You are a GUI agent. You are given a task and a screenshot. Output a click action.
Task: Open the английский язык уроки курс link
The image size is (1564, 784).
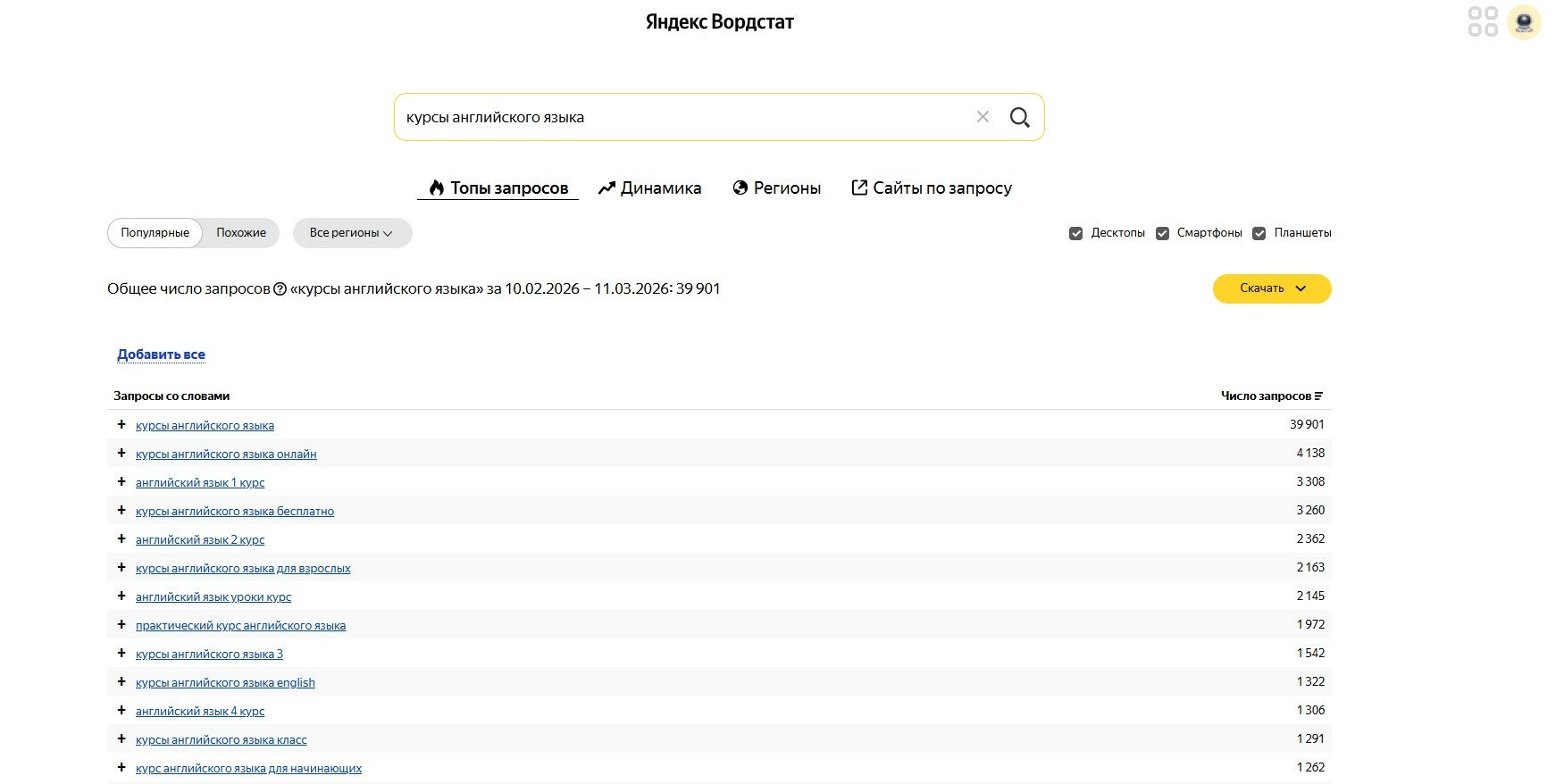coord(213,597)
